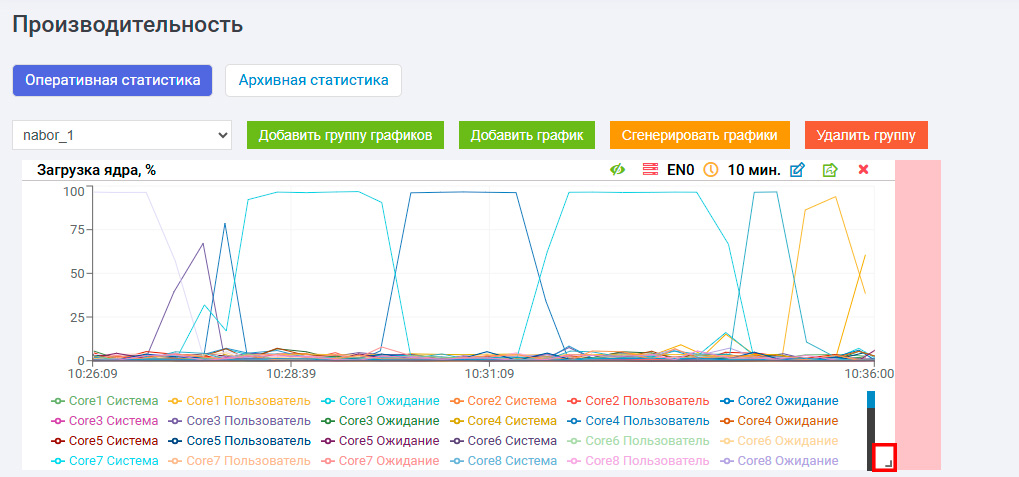This screenshot has width=1019, height=477.
Task: Toggle the Core2 Пользователь legend series
Action: 638,401
